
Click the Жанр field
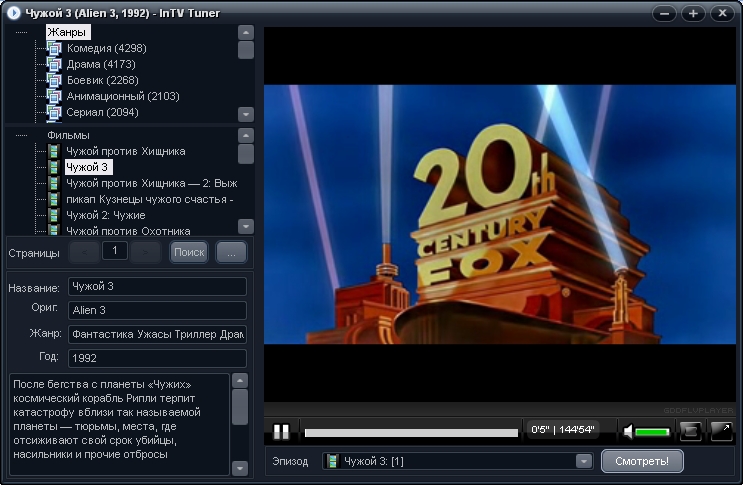click(157, 334)
